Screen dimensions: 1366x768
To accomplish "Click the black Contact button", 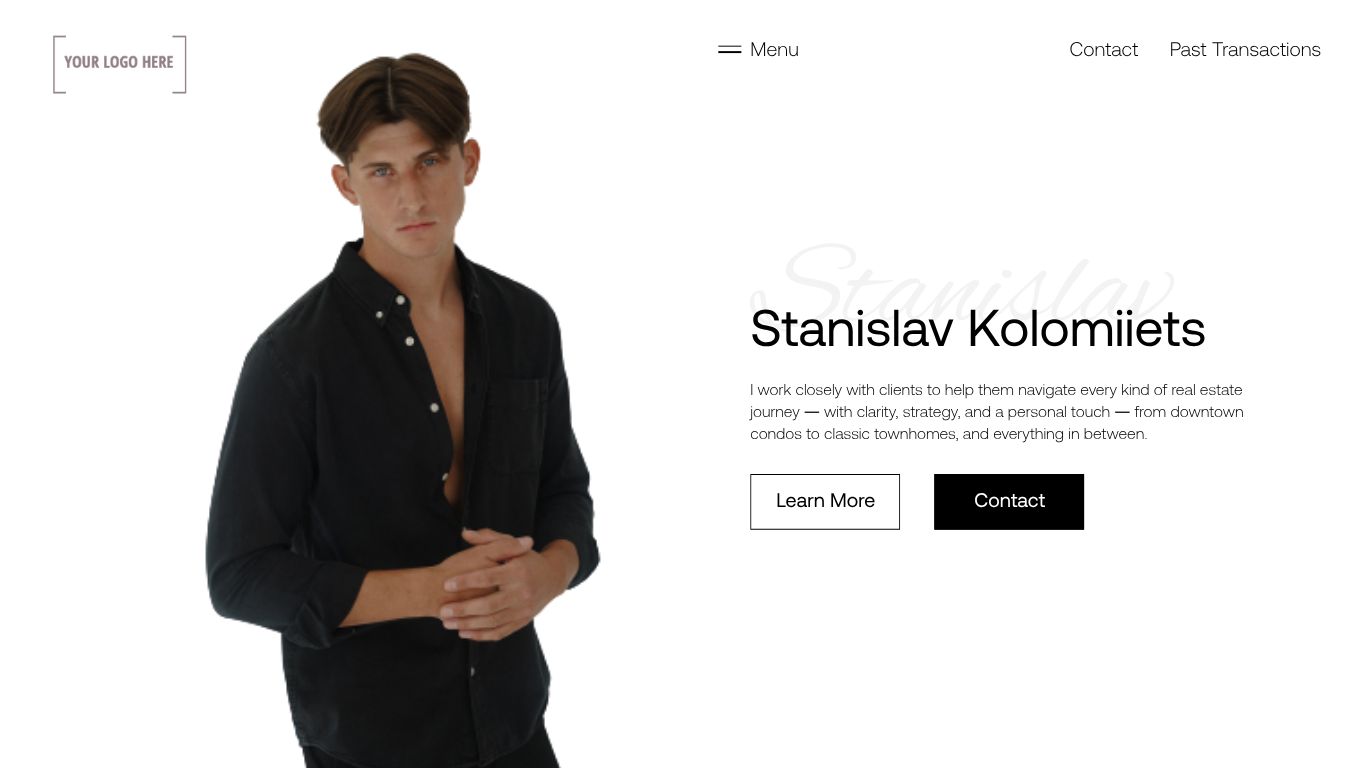I will 1009,502.
